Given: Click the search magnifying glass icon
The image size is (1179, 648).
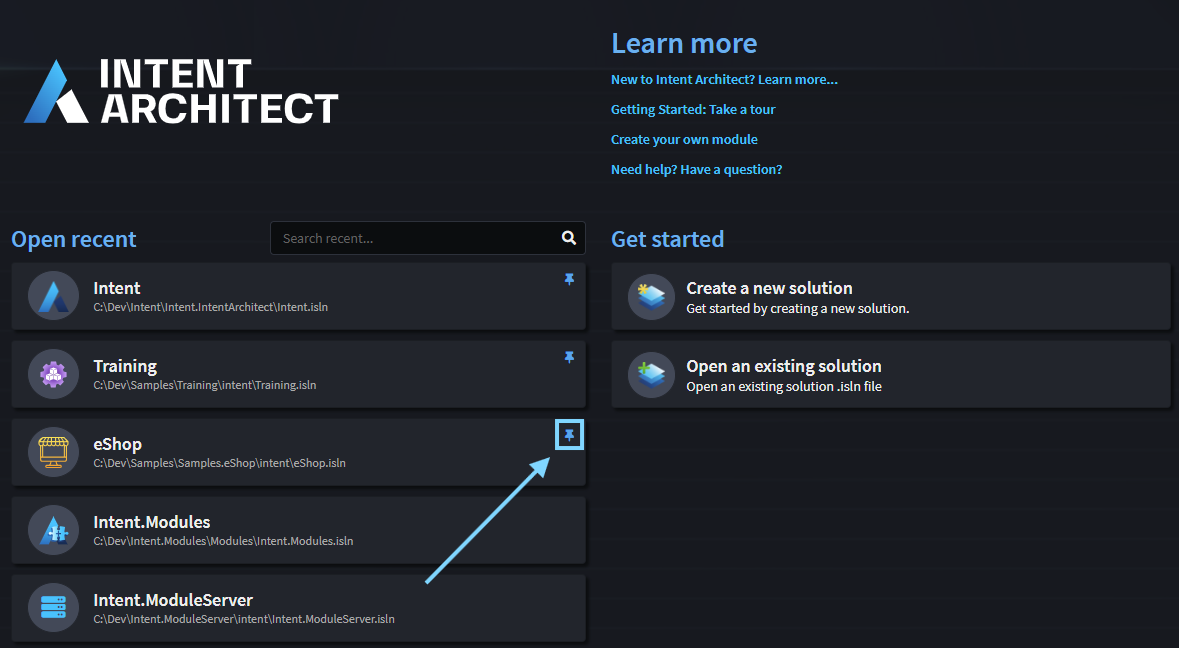Looking at the screenshot, I should click(568, 238).
